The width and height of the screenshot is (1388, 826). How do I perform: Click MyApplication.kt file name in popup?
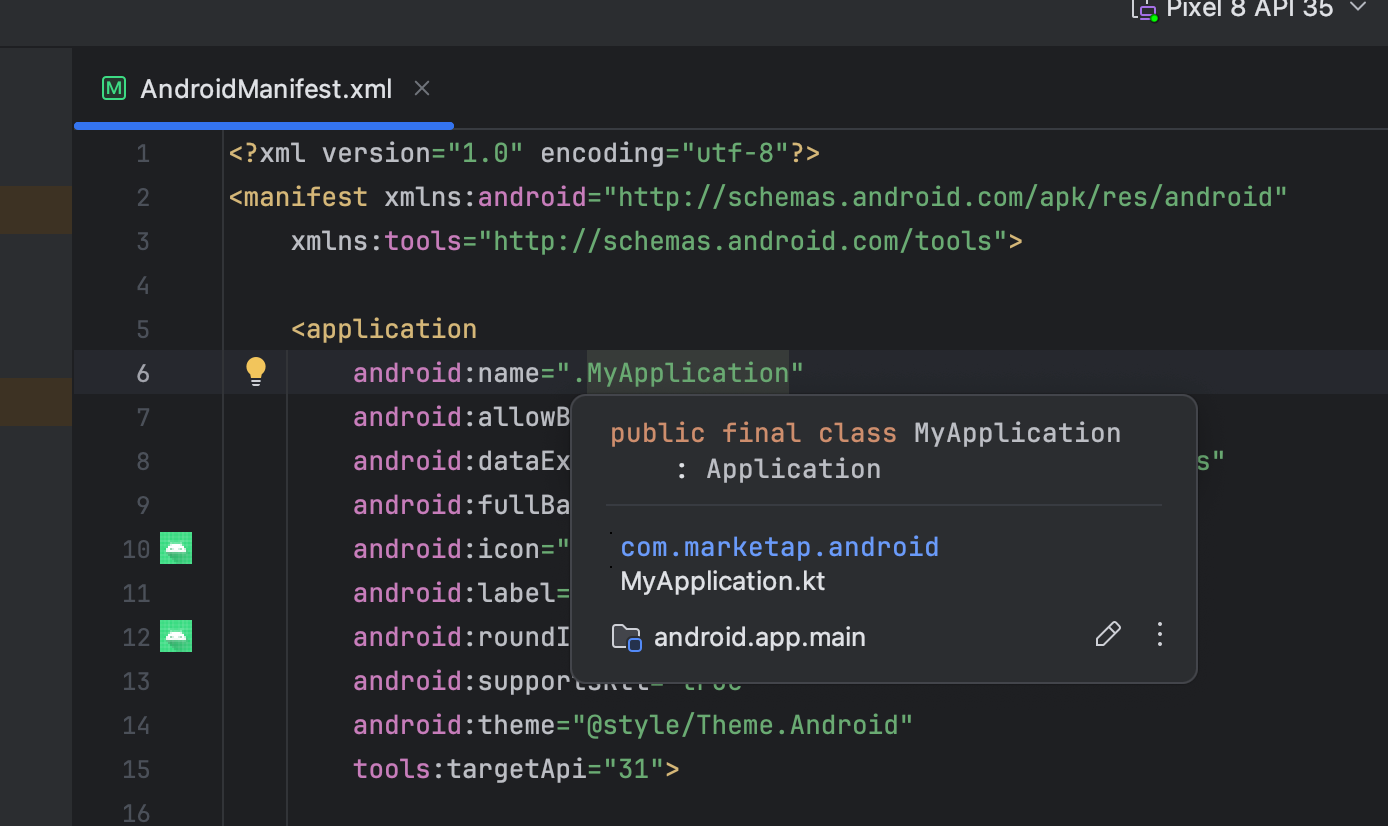(722, 581)
